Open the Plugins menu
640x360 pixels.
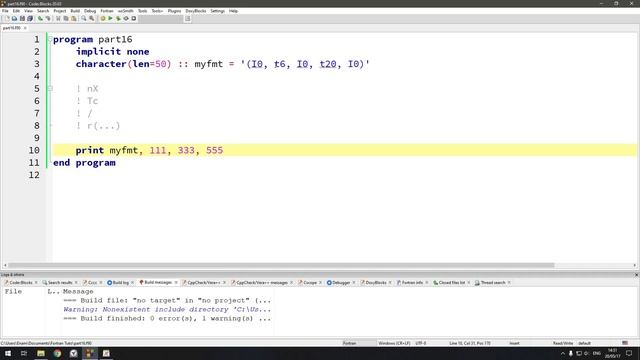coord(174,11)
